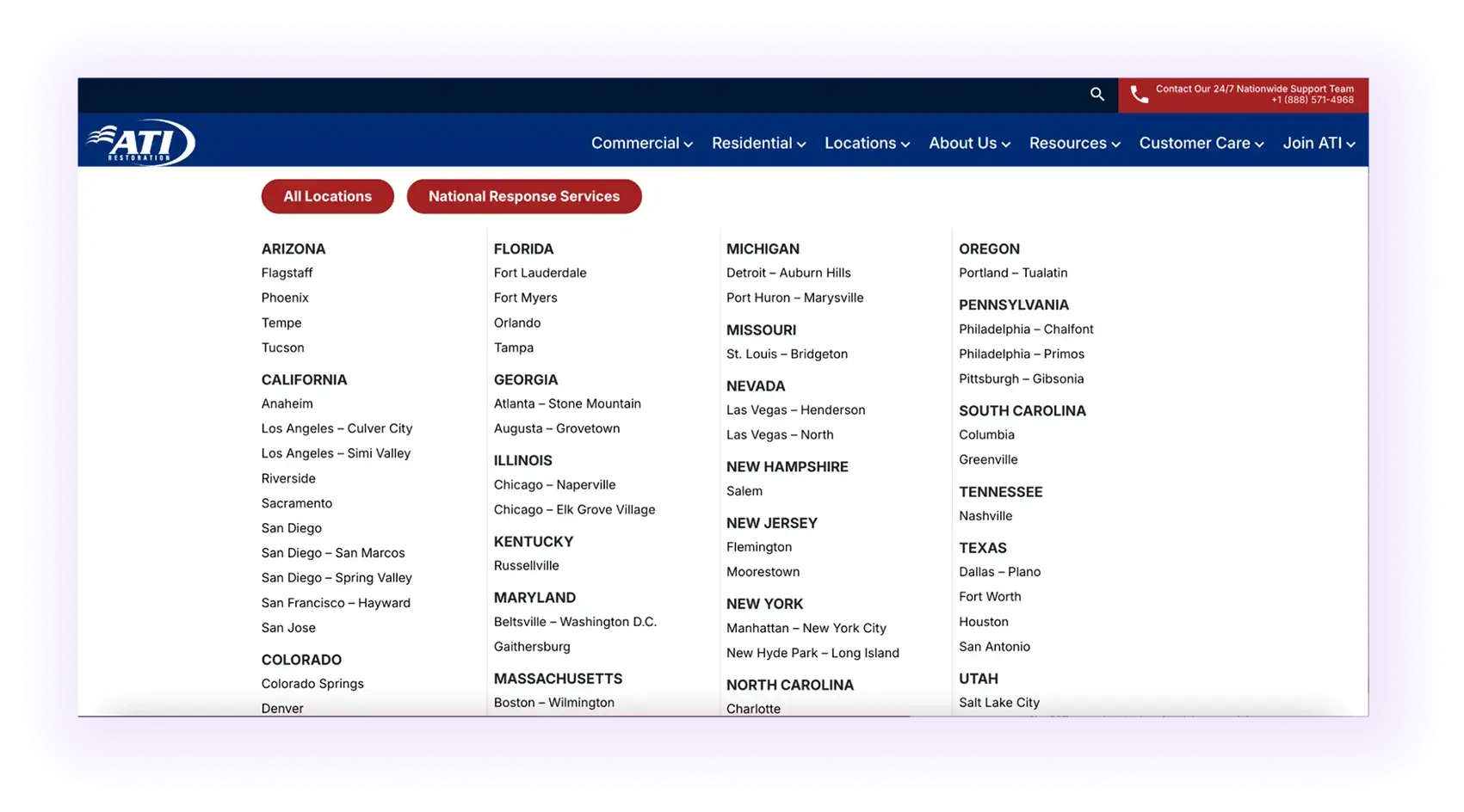
Task: Choose the Anaheim location
Action: tap(287, 403)
